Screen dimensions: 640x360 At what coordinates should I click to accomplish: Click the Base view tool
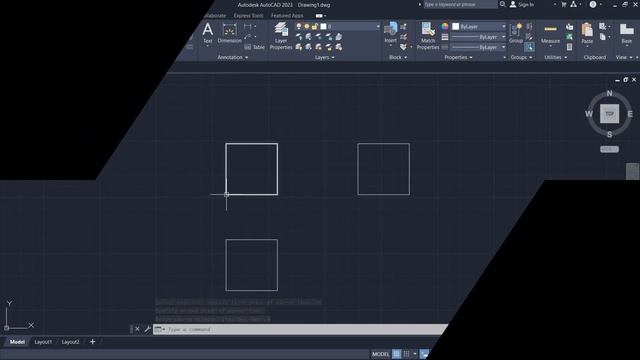pos(627,33)
